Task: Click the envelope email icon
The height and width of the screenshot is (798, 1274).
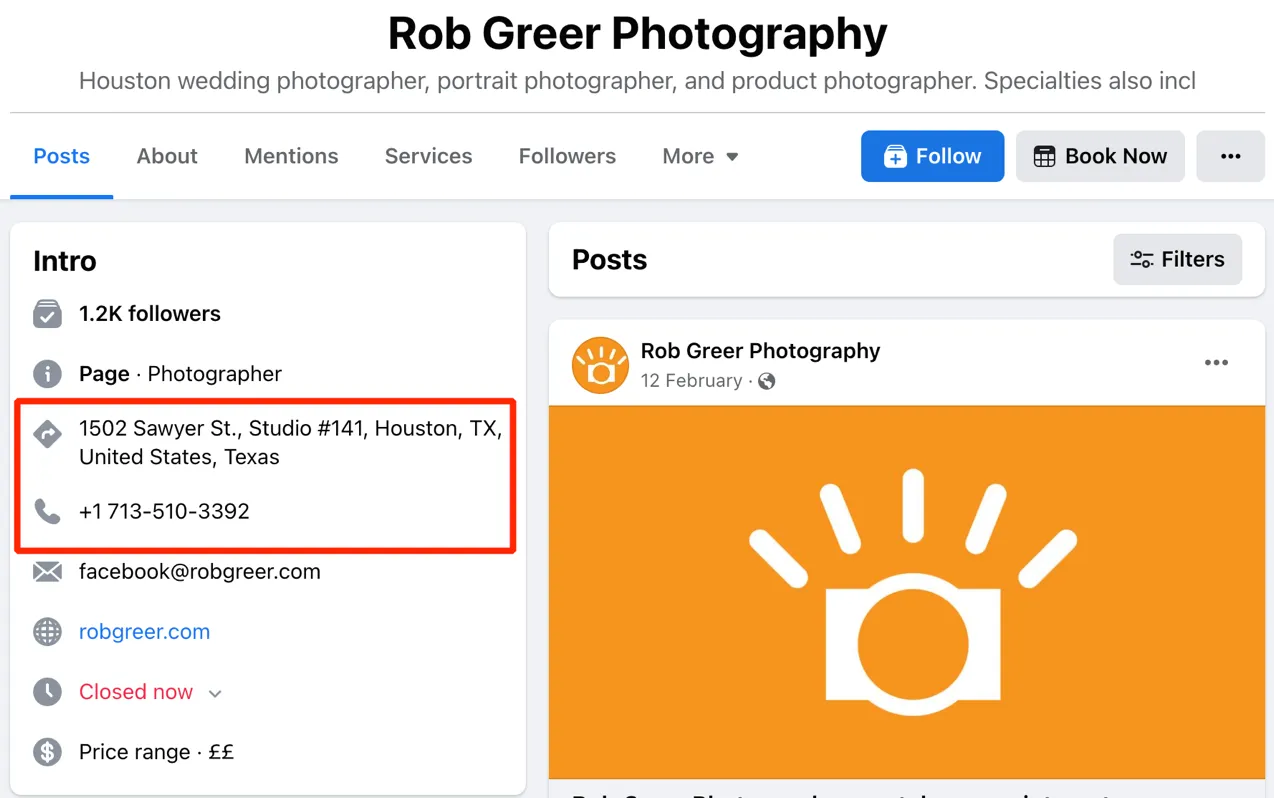Action: (x=47, y=572)
